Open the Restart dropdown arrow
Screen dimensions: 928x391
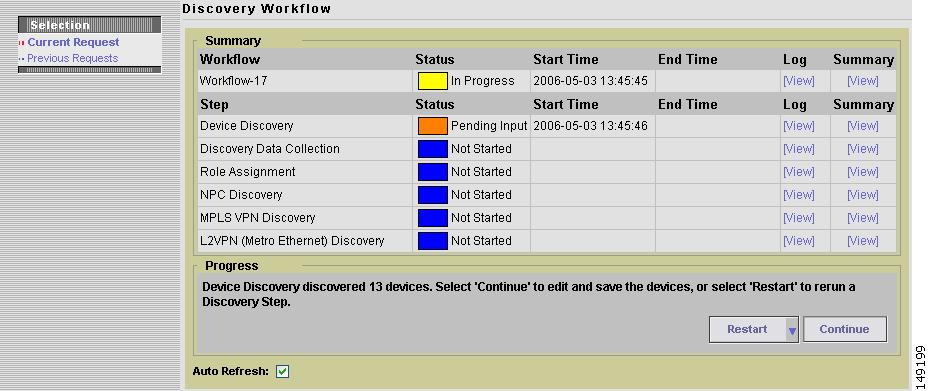click(x=792, y=330)
